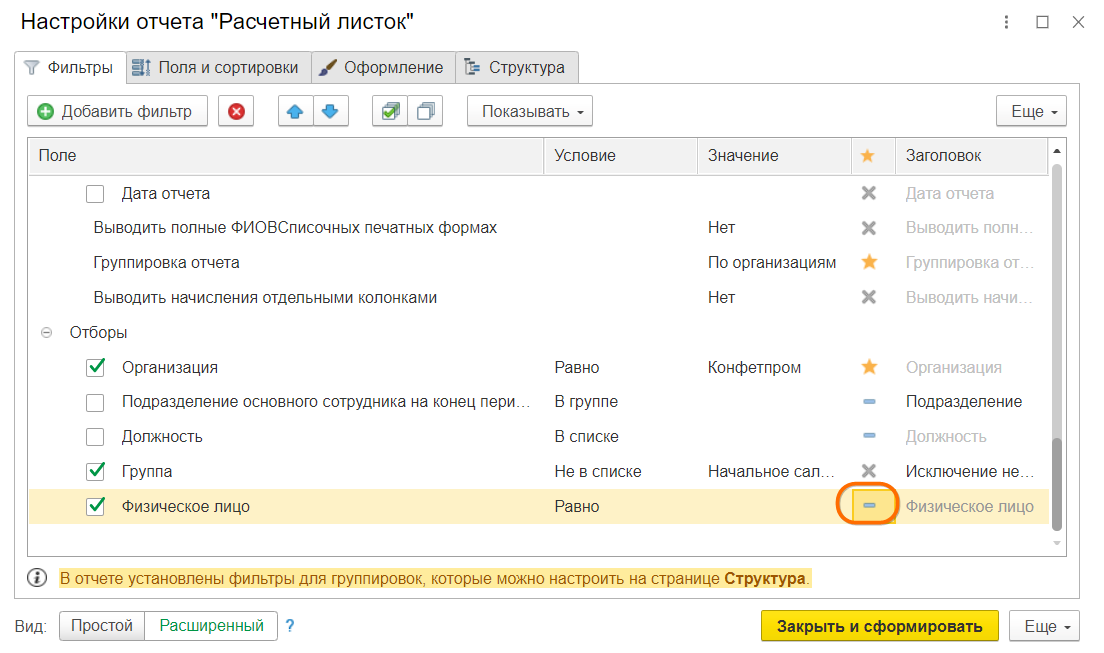
Task: Switch view to Расширенный
Action: tap(211, 626)
